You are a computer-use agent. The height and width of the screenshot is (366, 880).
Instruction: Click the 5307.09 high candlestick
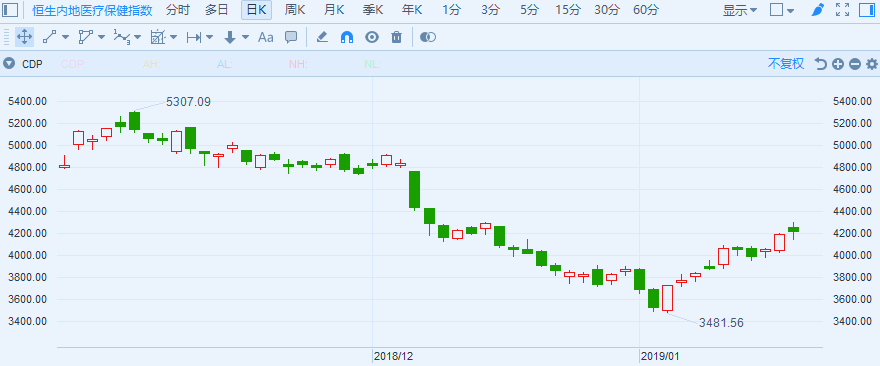[x=135, y=121]
